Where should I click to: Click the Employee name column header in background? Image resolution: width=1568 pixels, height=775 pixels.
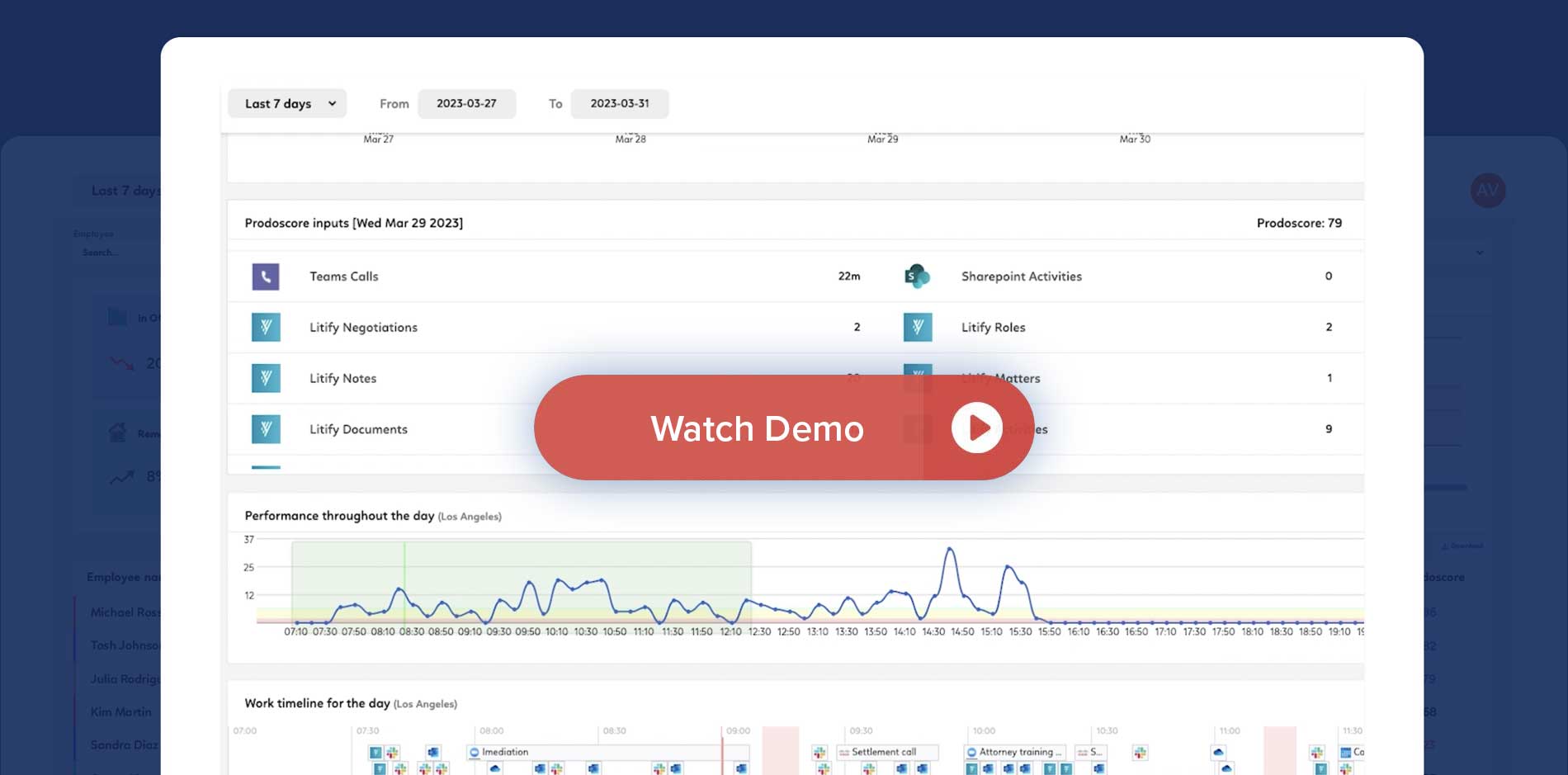point(124,577)
